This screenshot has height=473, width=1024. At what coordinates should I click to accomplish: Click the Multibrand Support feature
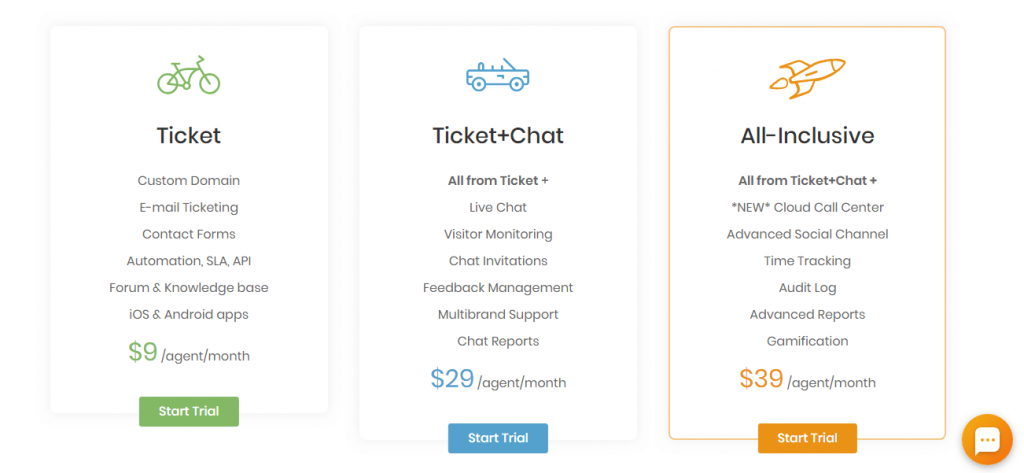498,314
